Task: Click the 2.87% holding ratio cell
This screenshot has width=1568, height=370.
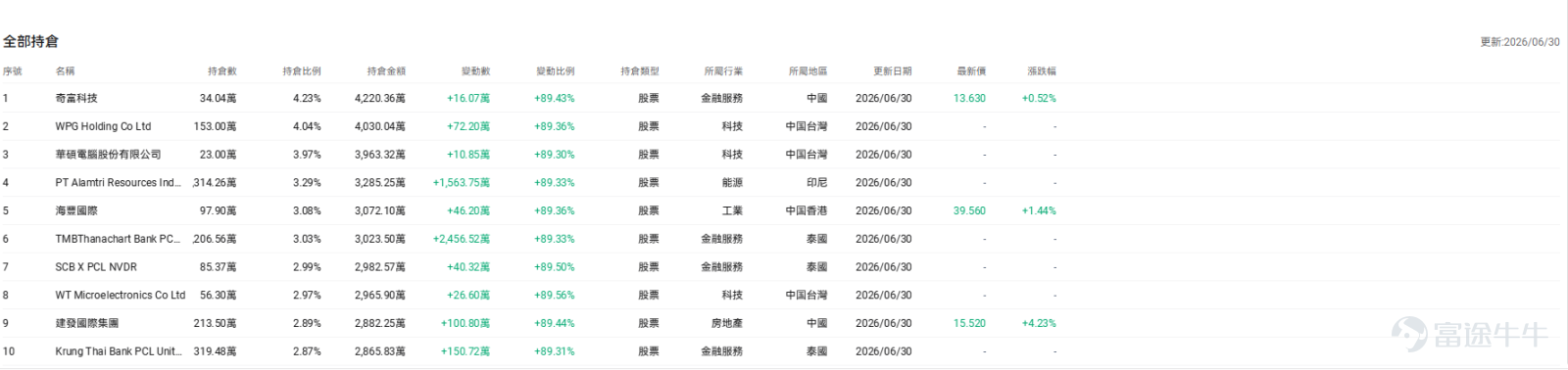Action: [307, 351]
